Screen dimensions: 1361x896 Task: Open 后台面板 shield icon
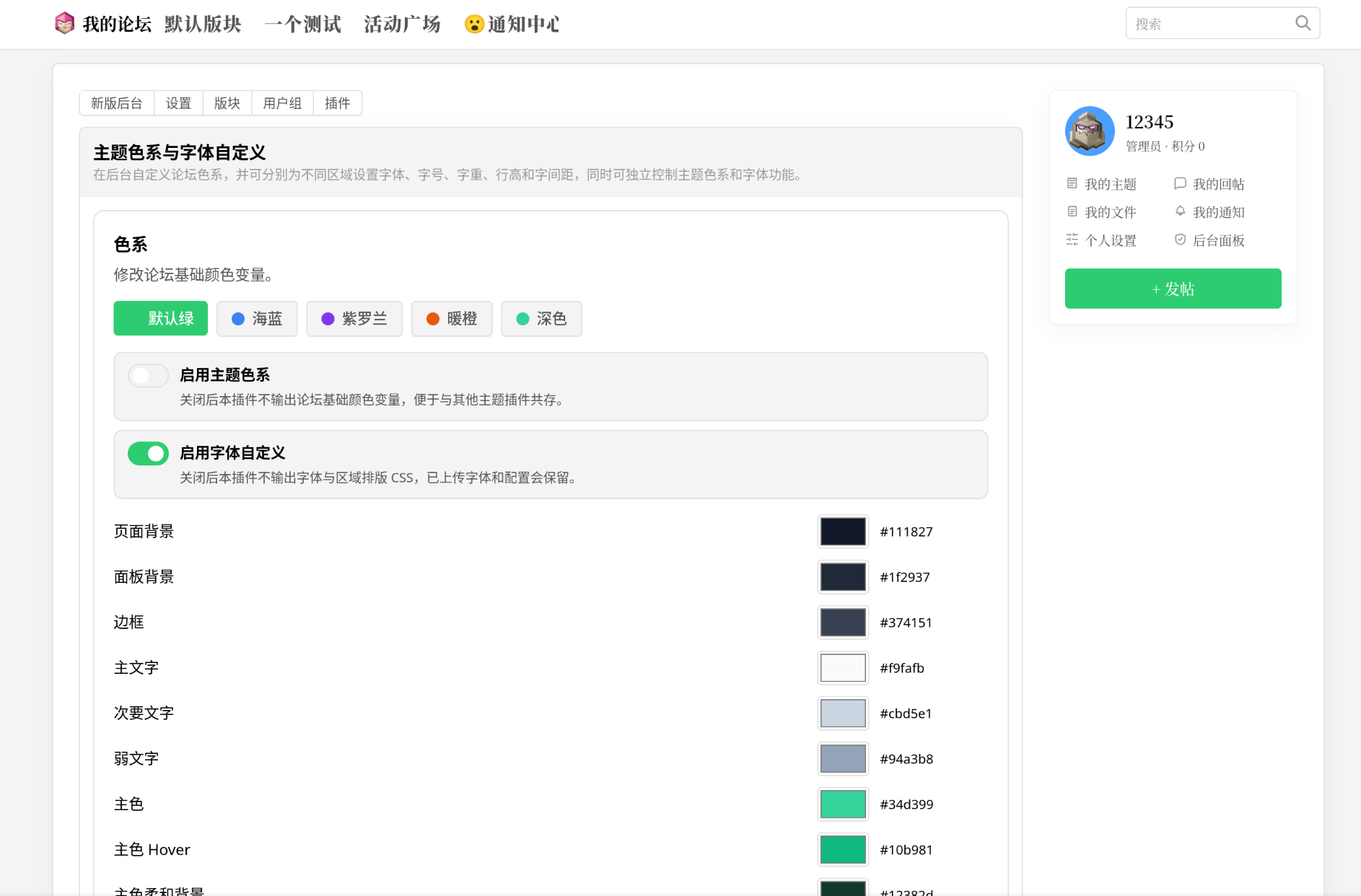pos(1180,240)
